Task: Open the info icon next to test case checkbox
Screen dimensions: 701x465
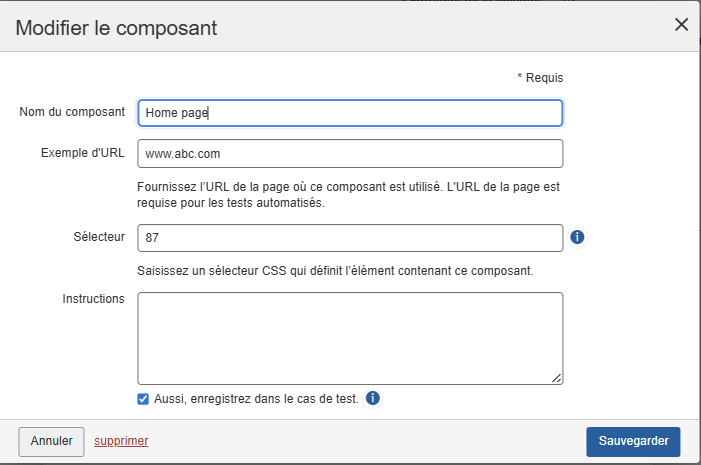Action: click(x=373, y=399)
